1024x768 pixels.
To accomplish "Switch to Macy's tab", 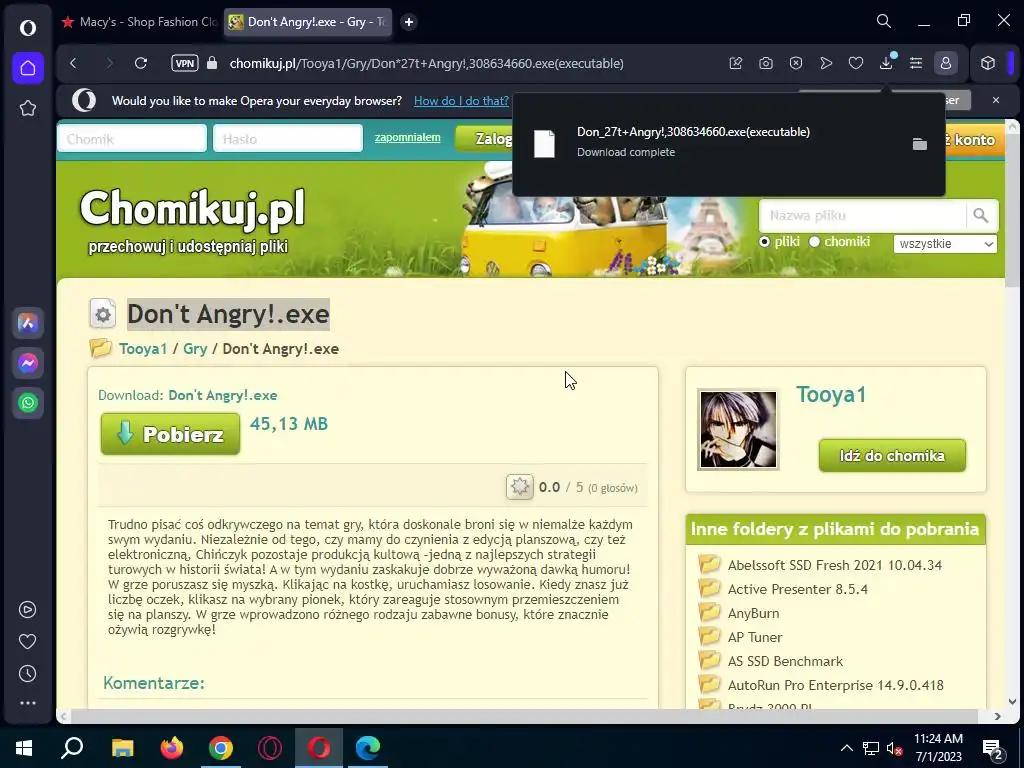I will tap(139, 22).
